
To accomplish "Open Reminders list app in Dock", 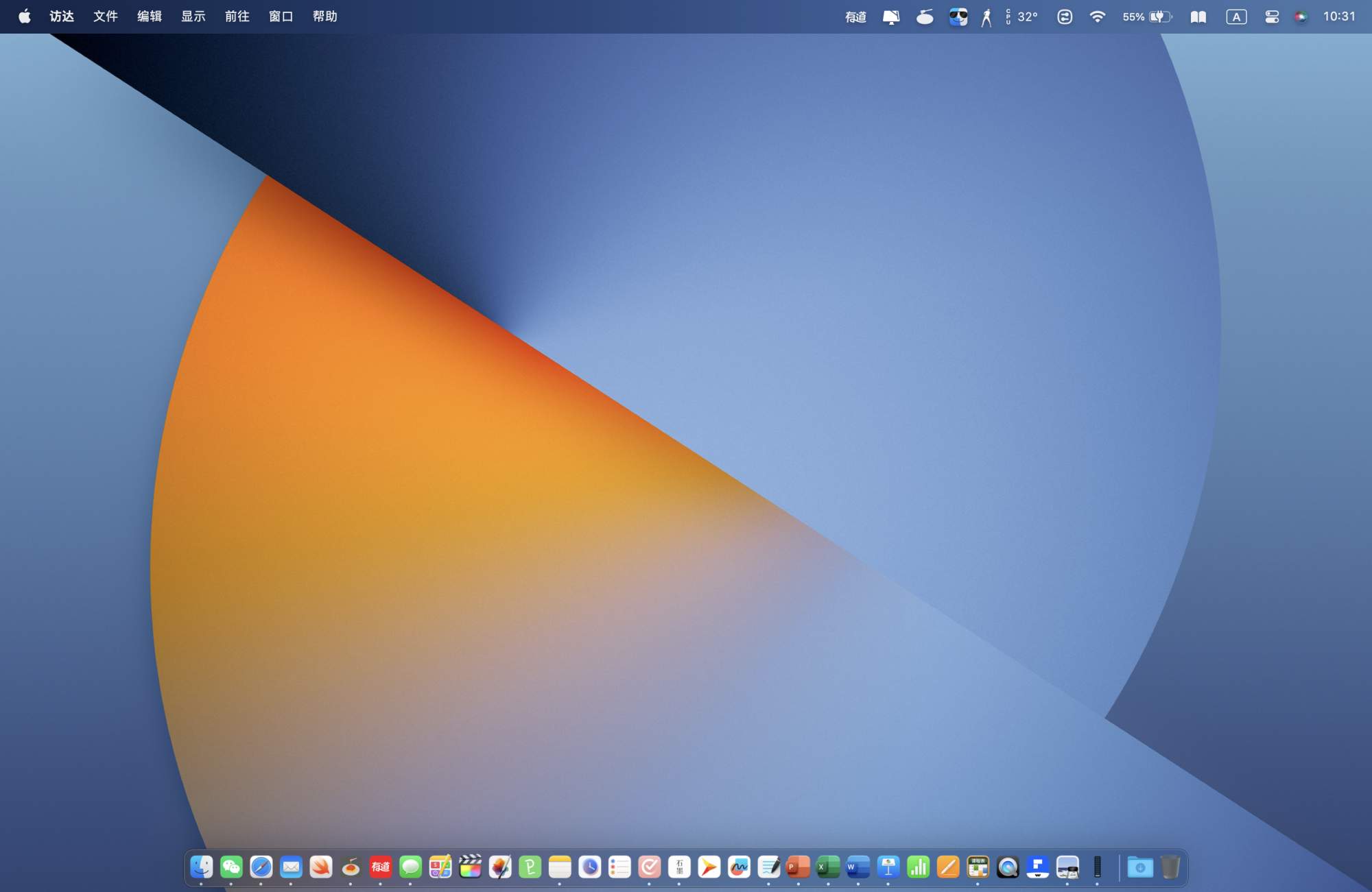I will (x=619, y=867).
